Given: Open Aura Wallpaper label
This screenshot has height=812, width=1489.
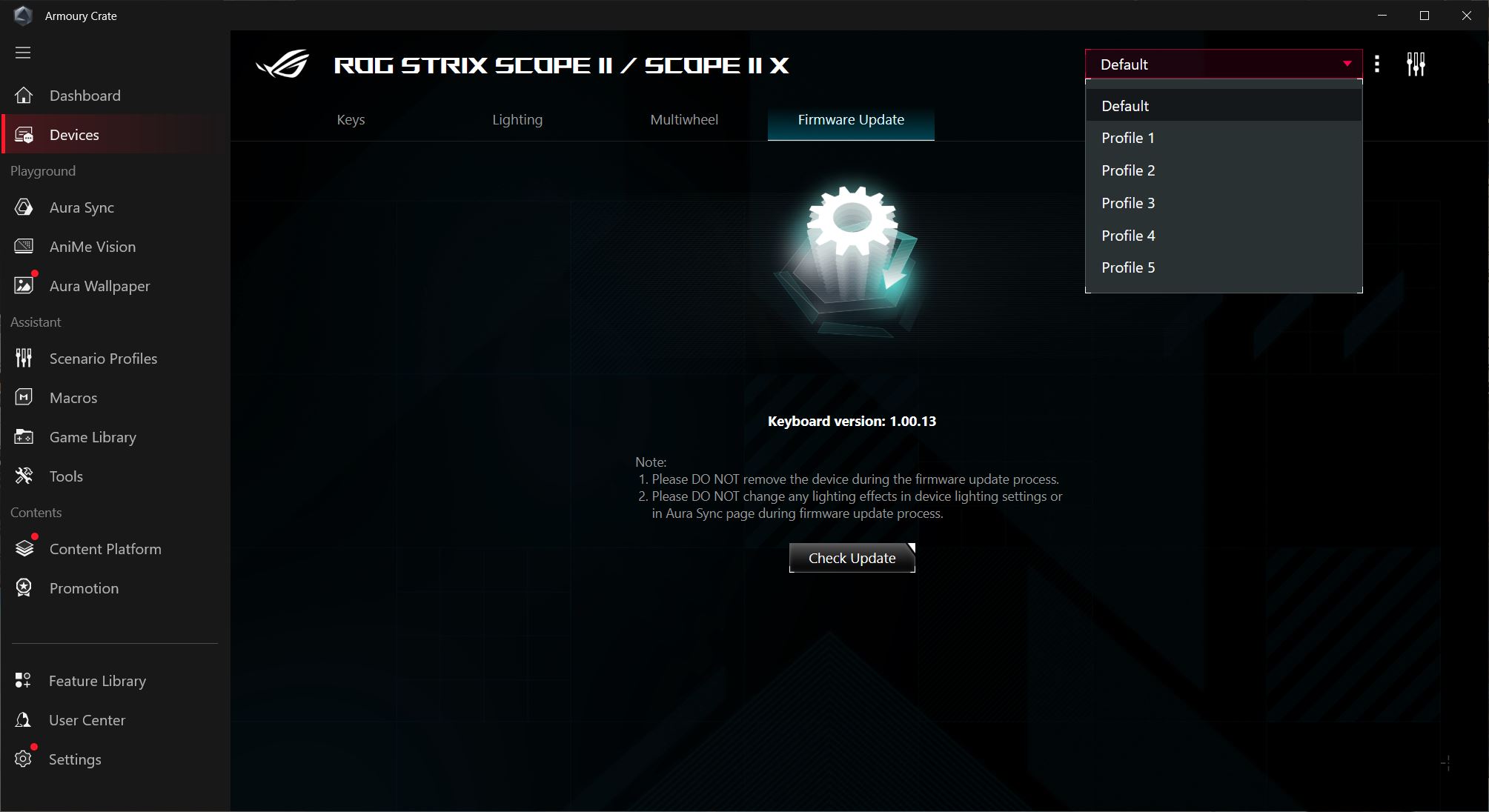Looking at the screenshot, I should 99,286.
